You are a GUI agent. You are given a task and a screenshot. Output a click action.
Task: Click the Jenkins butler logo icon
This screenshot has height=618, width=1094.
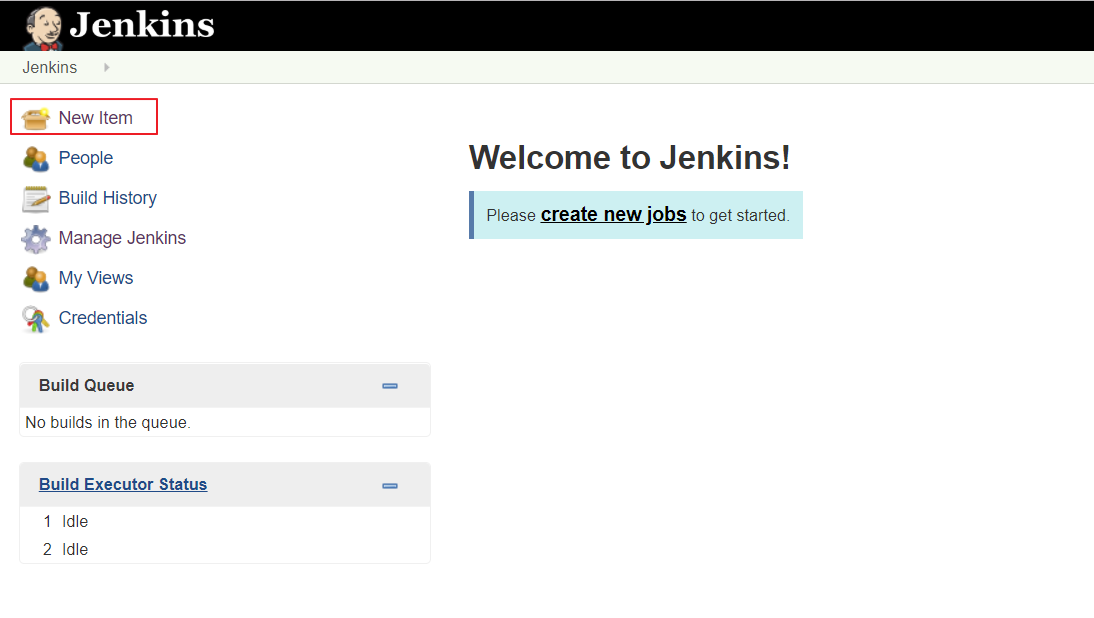tap(42, 27)
